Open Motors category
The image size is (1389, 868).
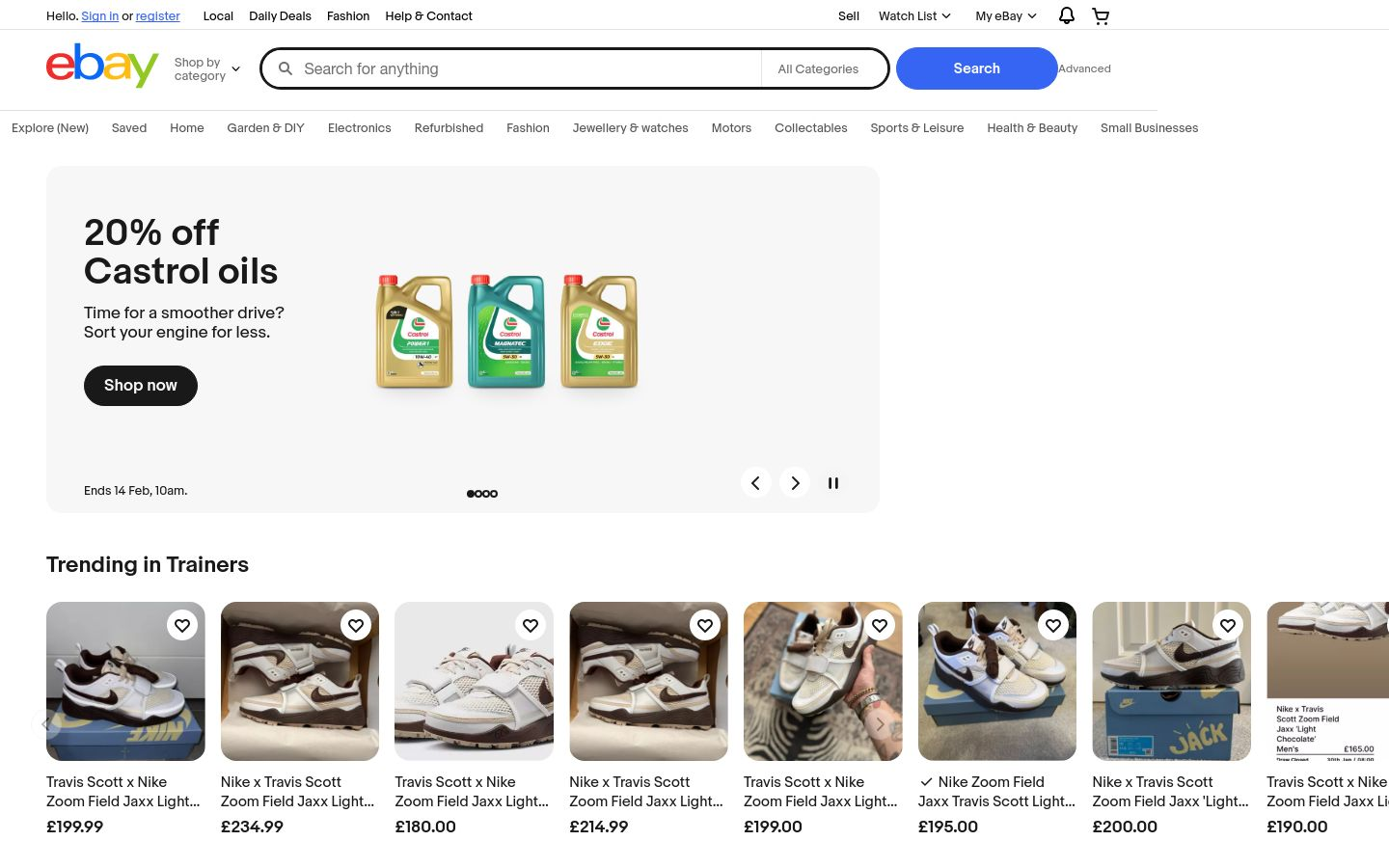click(x=731, y=128)
